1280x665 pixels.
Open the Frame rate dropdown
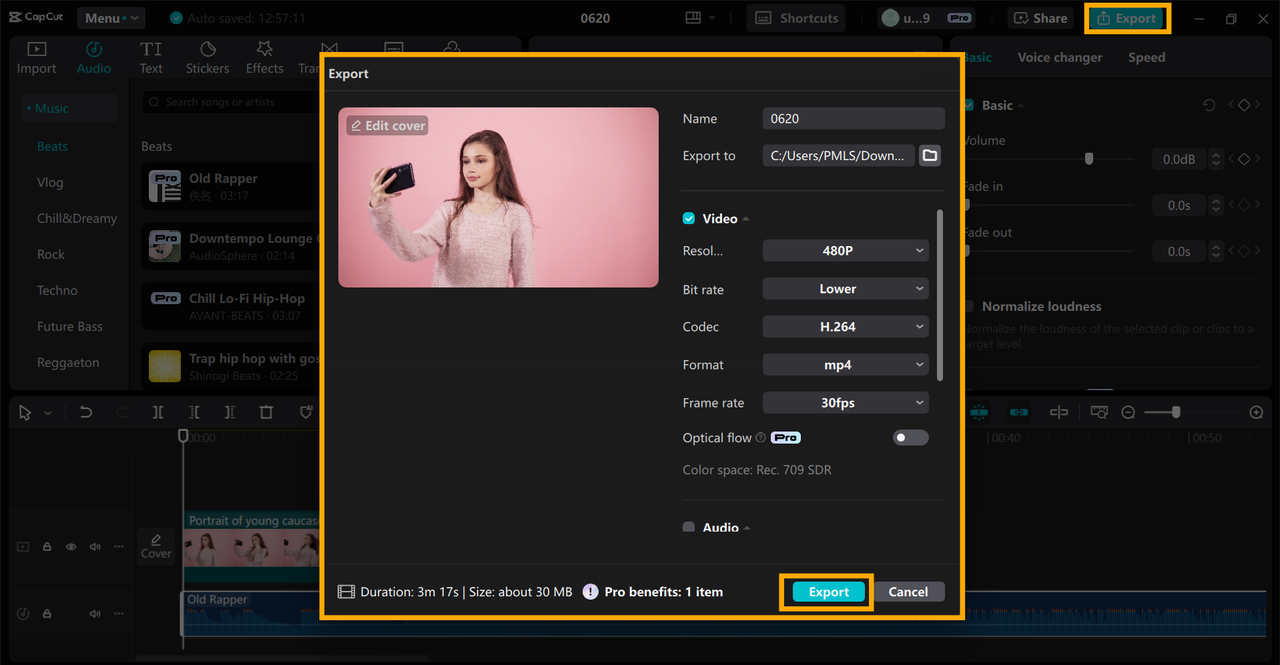(x=845, y=402)
